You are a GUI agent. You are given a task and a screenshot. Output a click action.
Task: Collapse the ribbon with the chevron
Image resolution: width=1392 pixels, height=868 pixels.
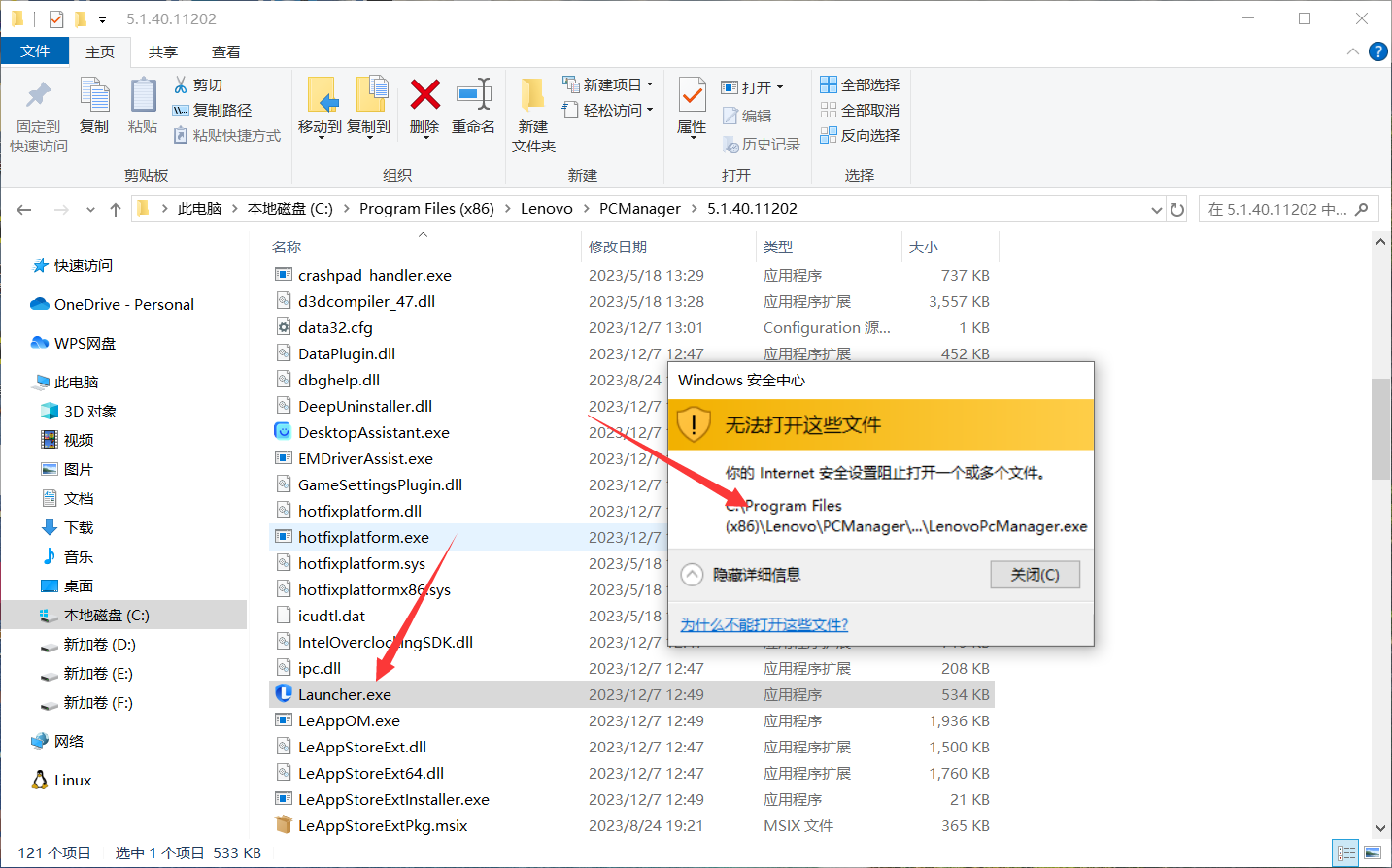[x=1352, y=51]
